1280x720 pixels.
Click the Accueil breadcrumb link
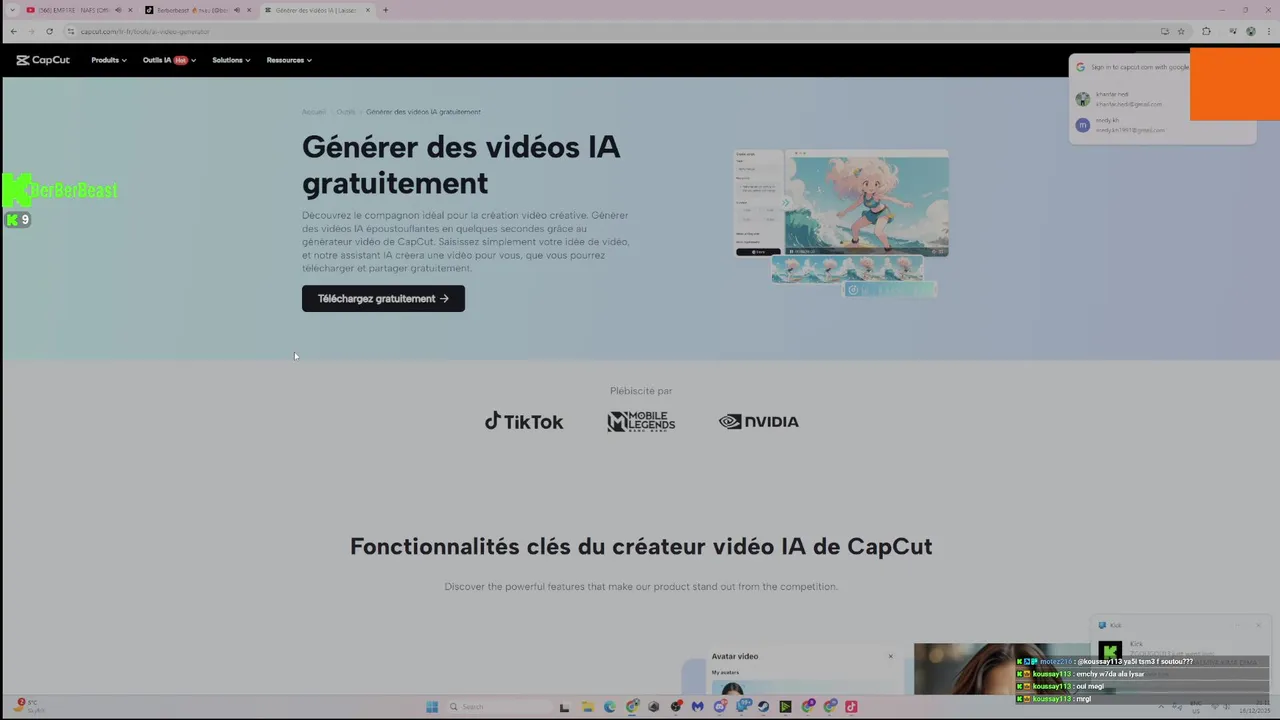point(314,112)
